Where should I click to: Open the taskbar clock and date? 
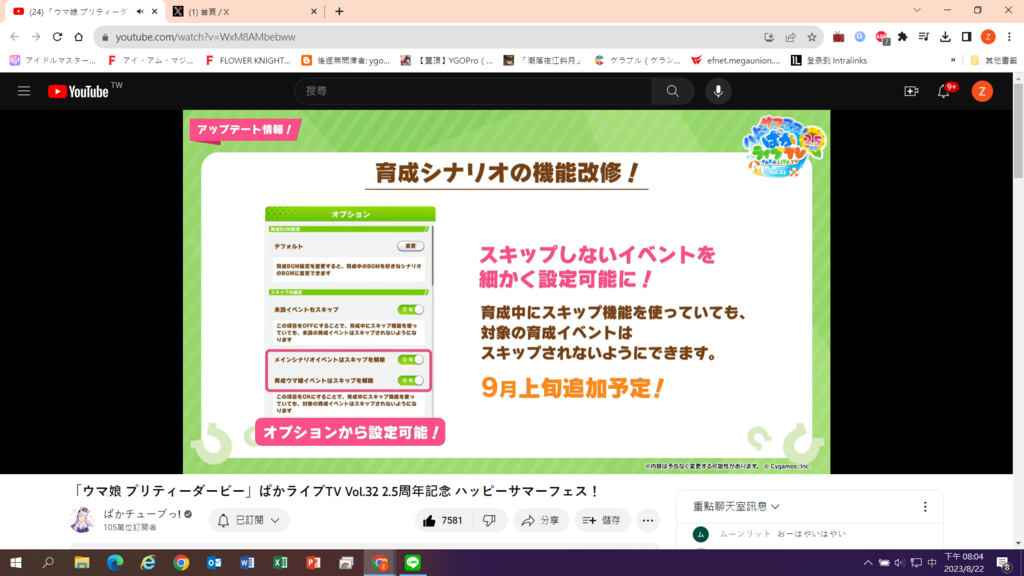[x=964, y=563]
